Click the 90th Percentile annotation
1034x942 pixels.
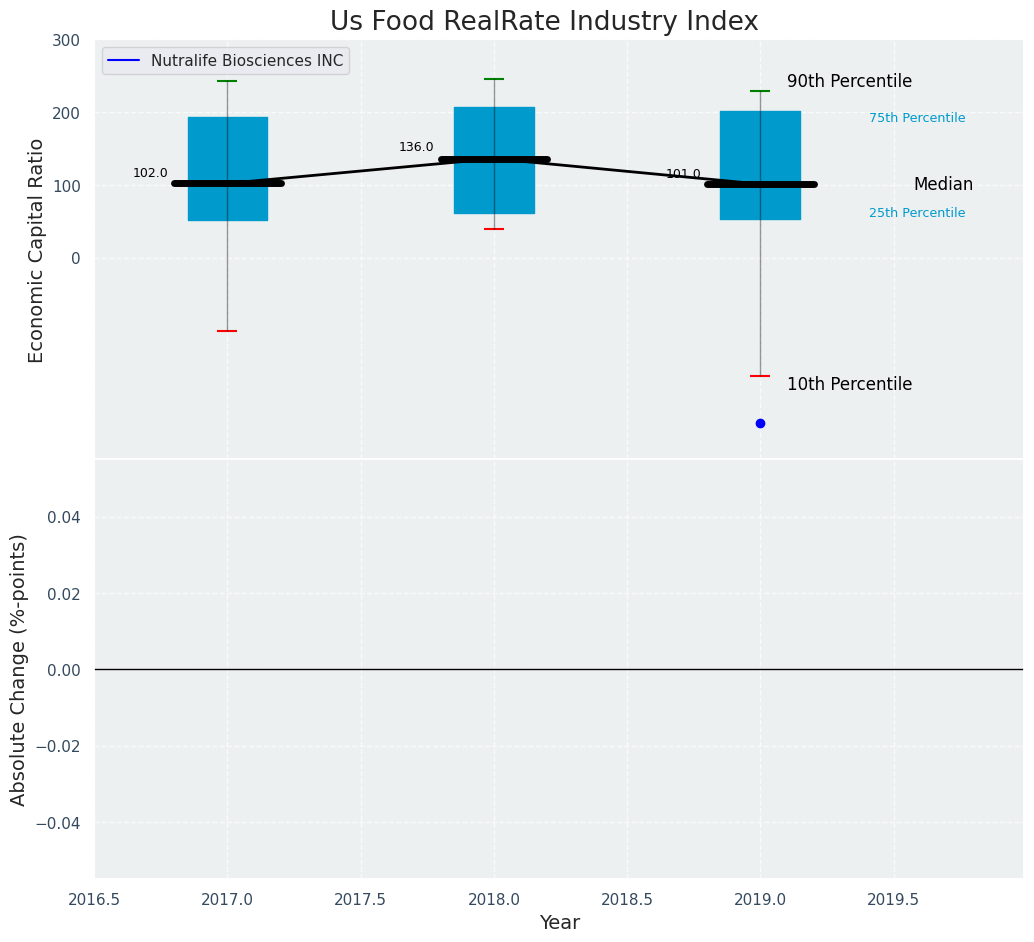point(849,82)
